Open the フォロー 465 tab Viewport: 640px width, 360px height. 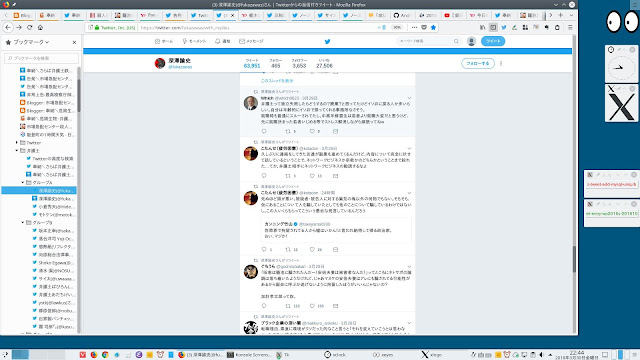[276, 63]
